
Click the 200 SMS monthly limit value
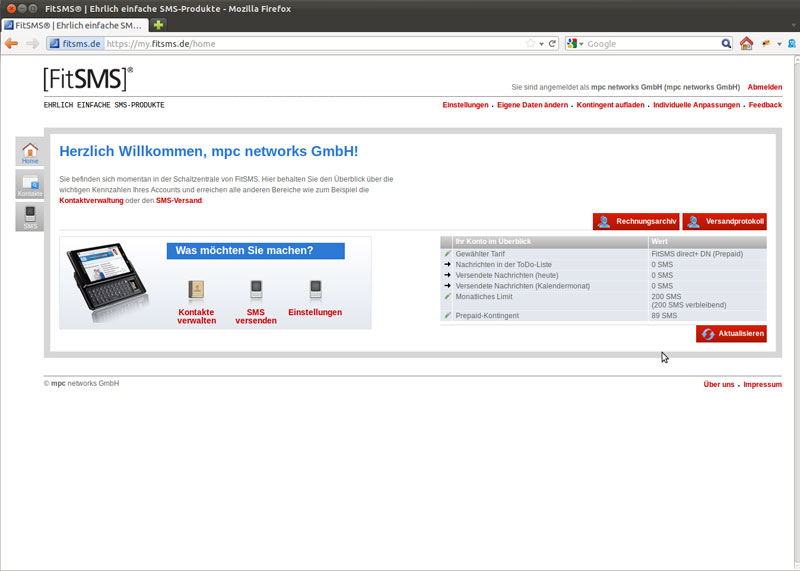click(x=666, y=296)
